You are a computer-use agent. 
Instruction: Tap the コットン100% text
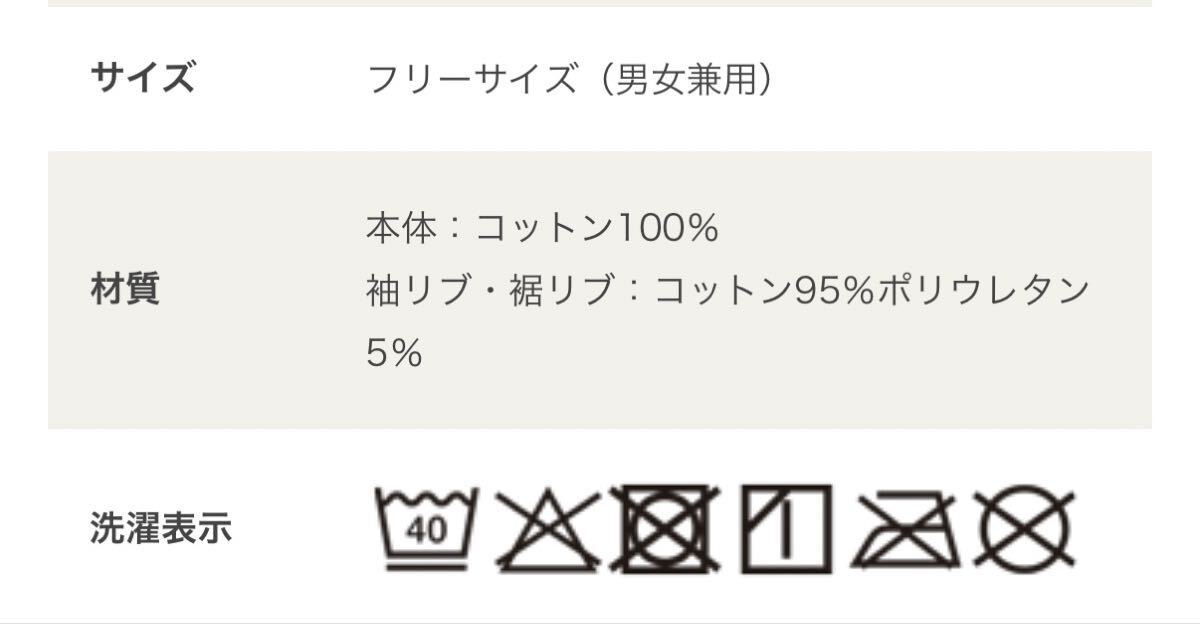tap(597, 230)
